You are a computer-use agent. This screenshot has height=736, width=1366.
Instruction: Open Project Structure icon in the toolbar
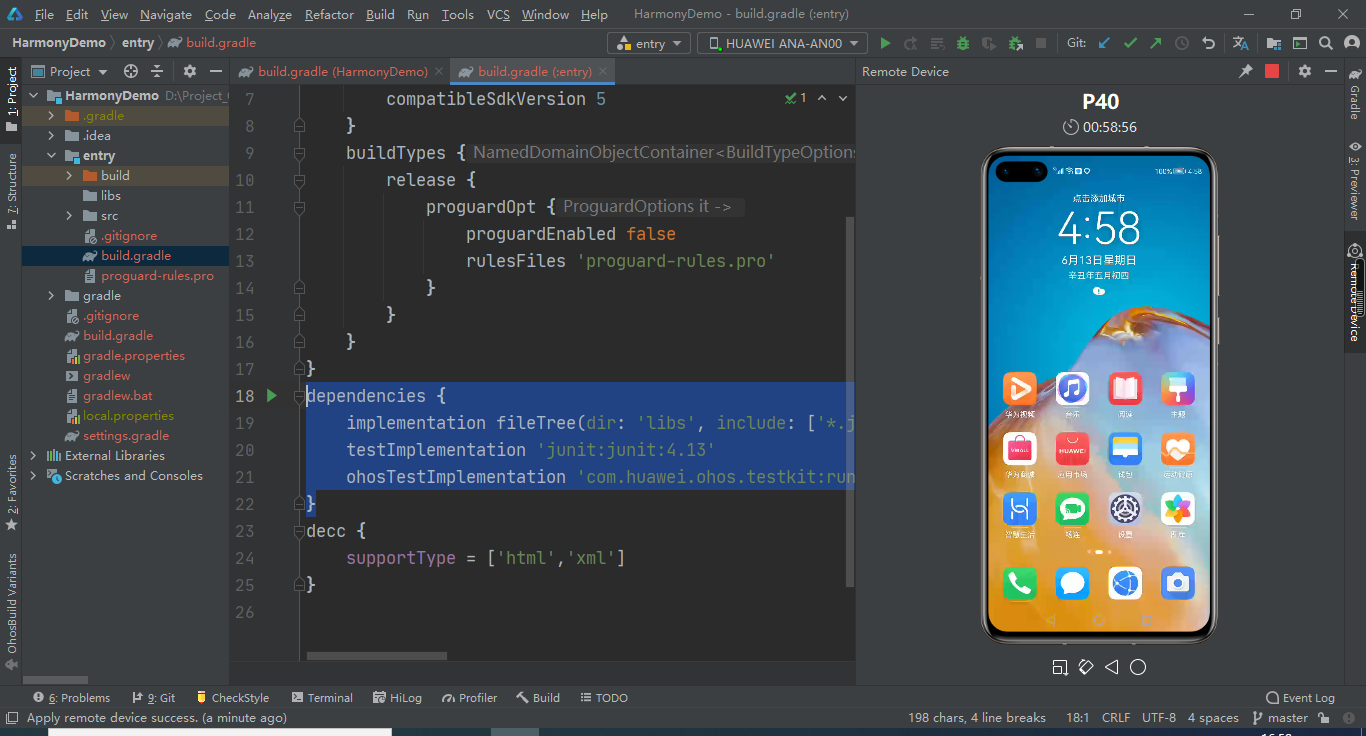1274,43
